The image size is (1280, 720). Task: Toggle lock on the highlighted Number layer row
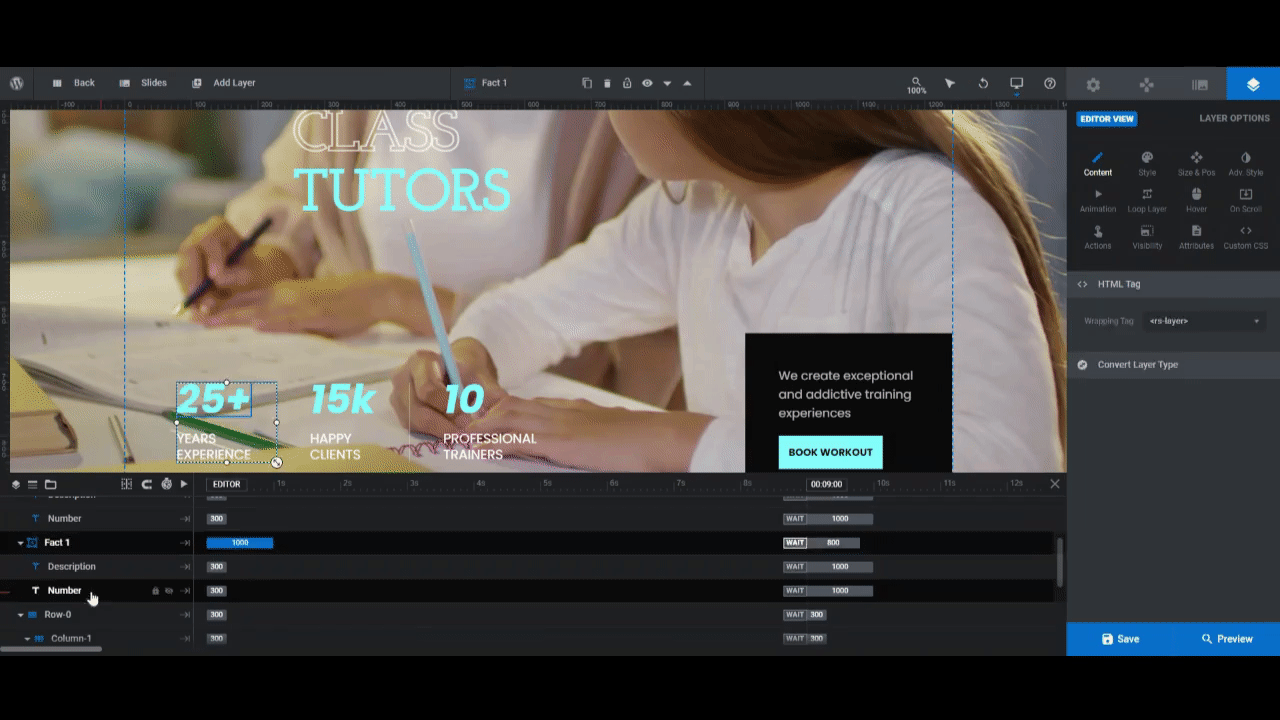[x=155, y=591]
